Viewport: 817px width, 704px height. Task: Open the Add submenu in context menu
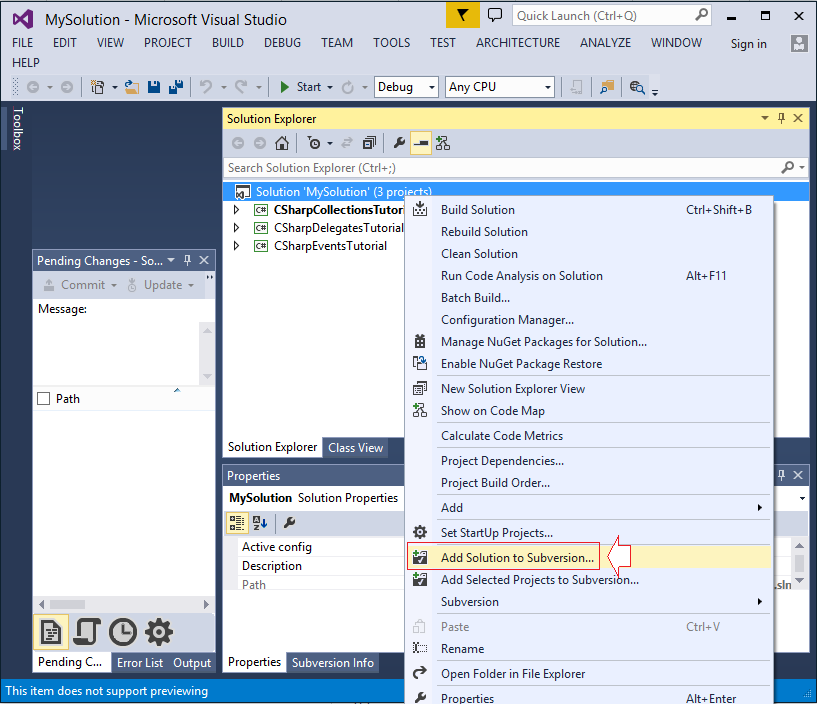(x=588, y=508)
